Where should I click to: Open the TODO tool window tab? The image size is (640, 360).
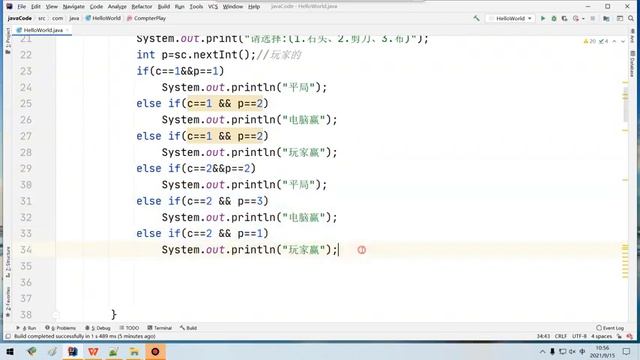tap(129, 328)
